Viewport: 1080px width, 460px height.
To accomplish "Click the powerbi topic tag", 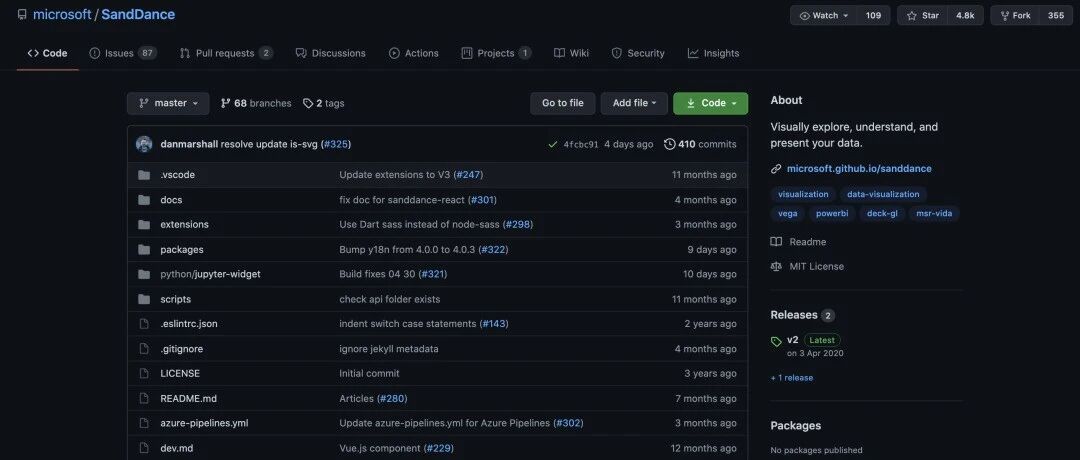I will 833,213.
